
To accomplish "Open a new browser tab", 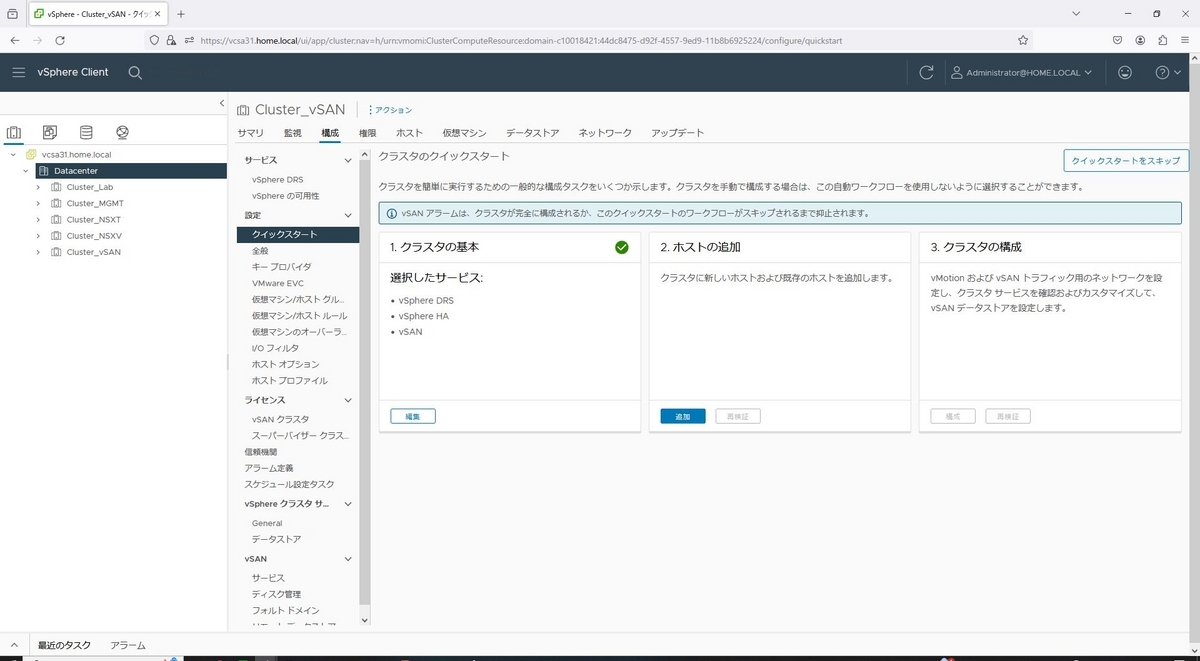I will pos(181,14).
